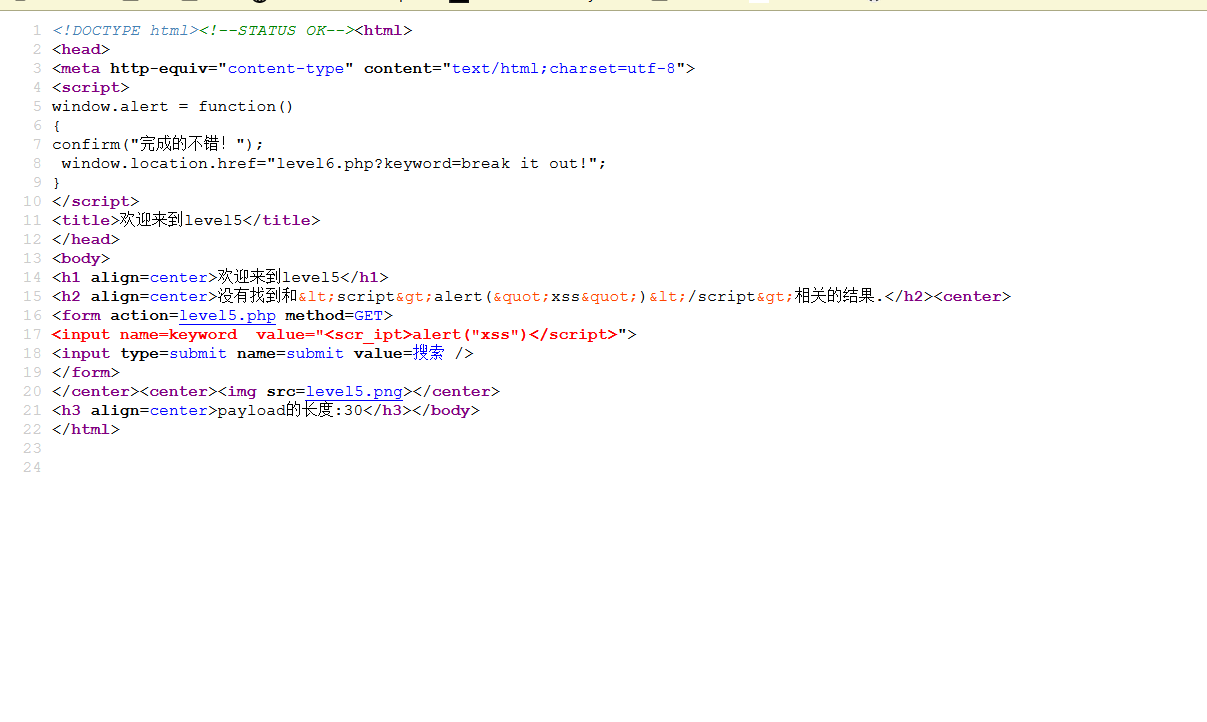Click the red name=keyword attribute
This screenshot has width=1207, height=722.
178,334
